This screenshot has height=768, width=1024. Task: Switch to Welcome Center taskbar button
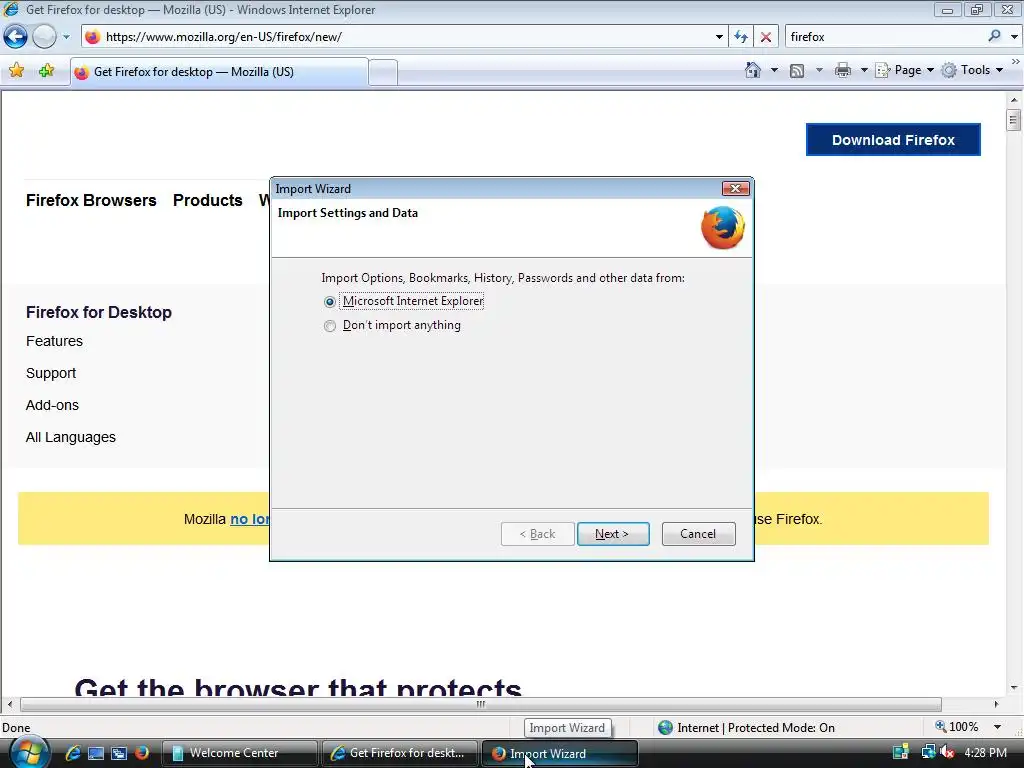click(x=239, y=753)
